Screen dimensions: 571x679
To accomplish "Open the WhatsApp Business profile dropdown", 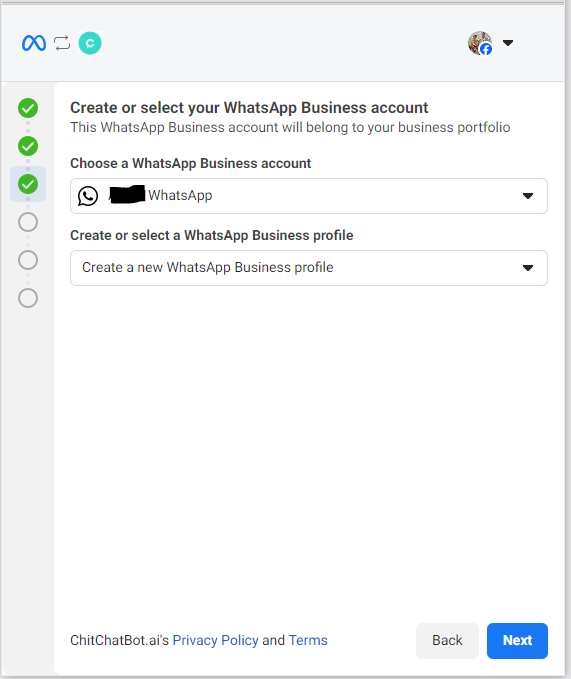I will [x=309, y=268].
